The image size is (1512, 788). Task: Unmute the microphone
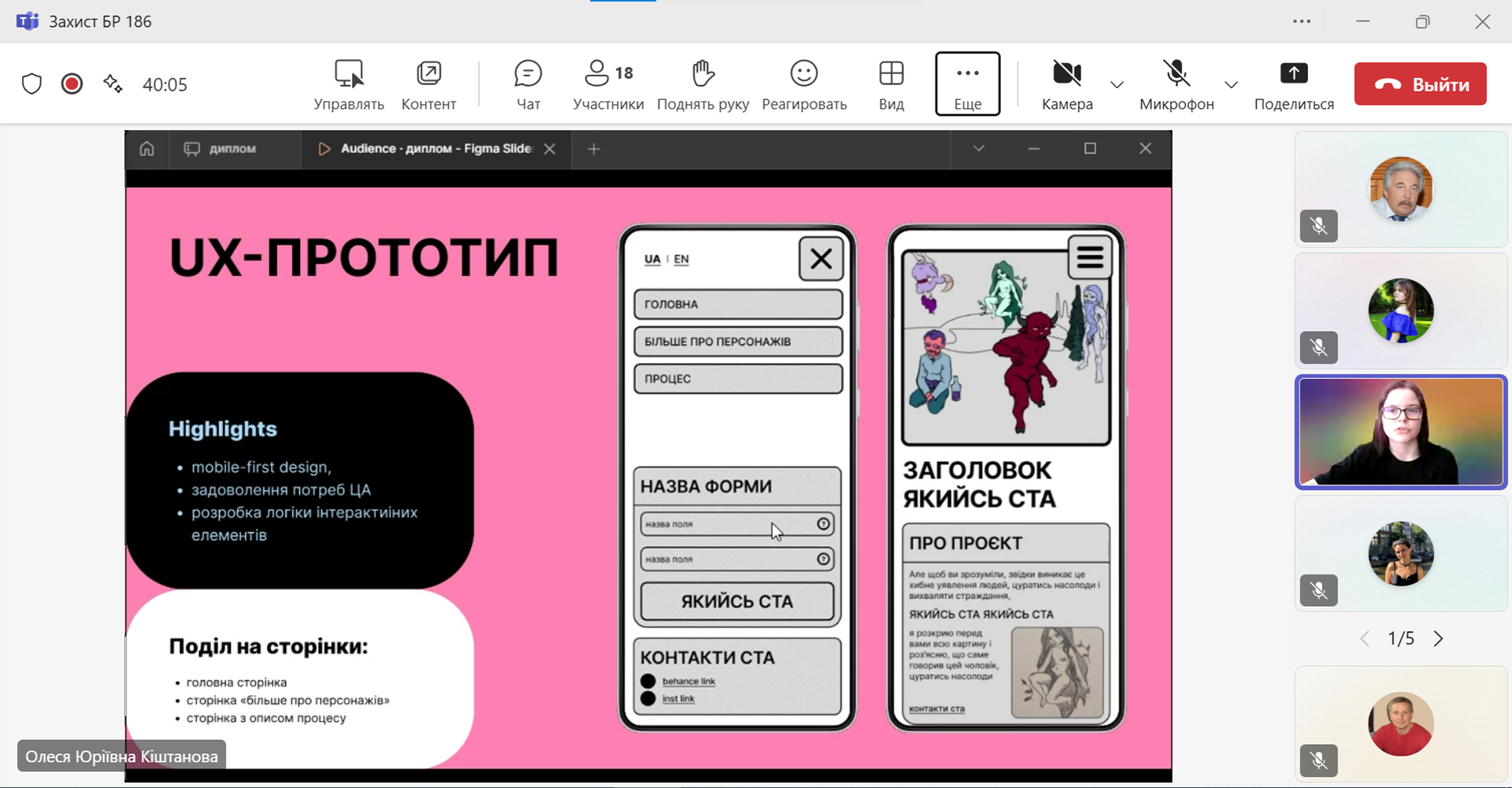[1176, 84]
